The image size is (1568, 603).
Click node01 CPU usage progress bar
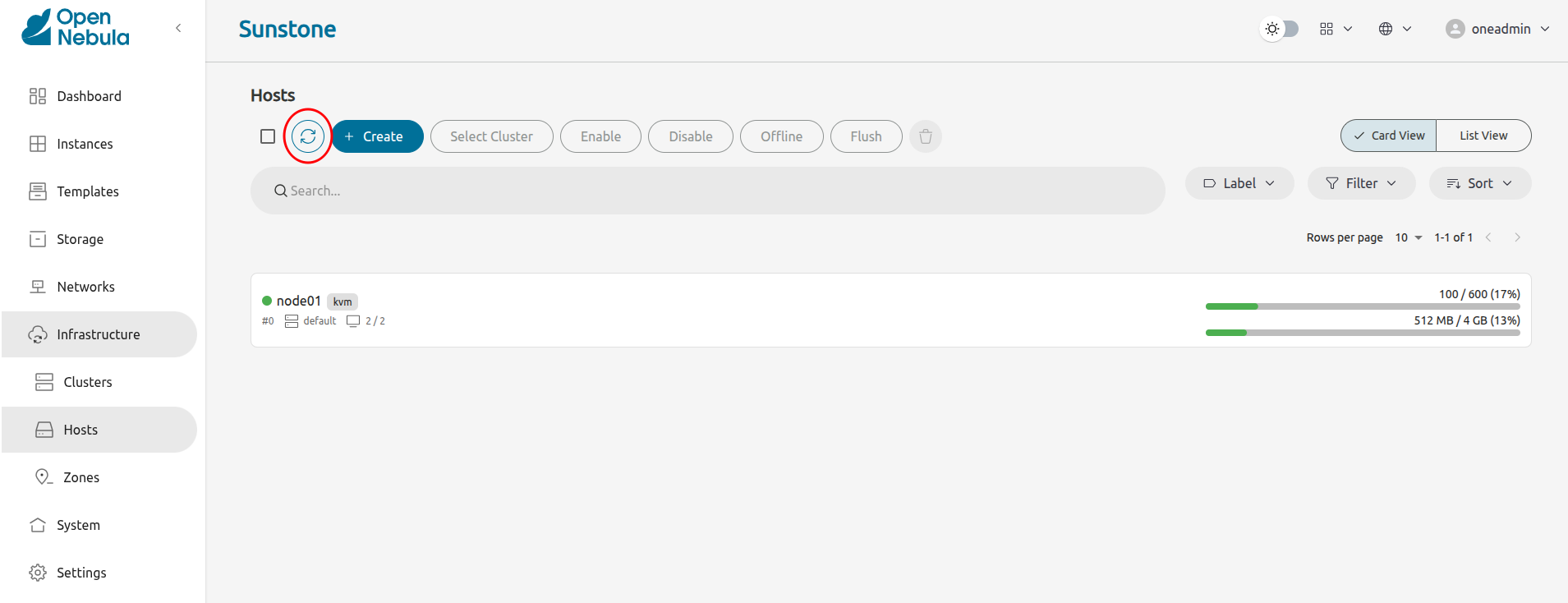pos(1362,306)
